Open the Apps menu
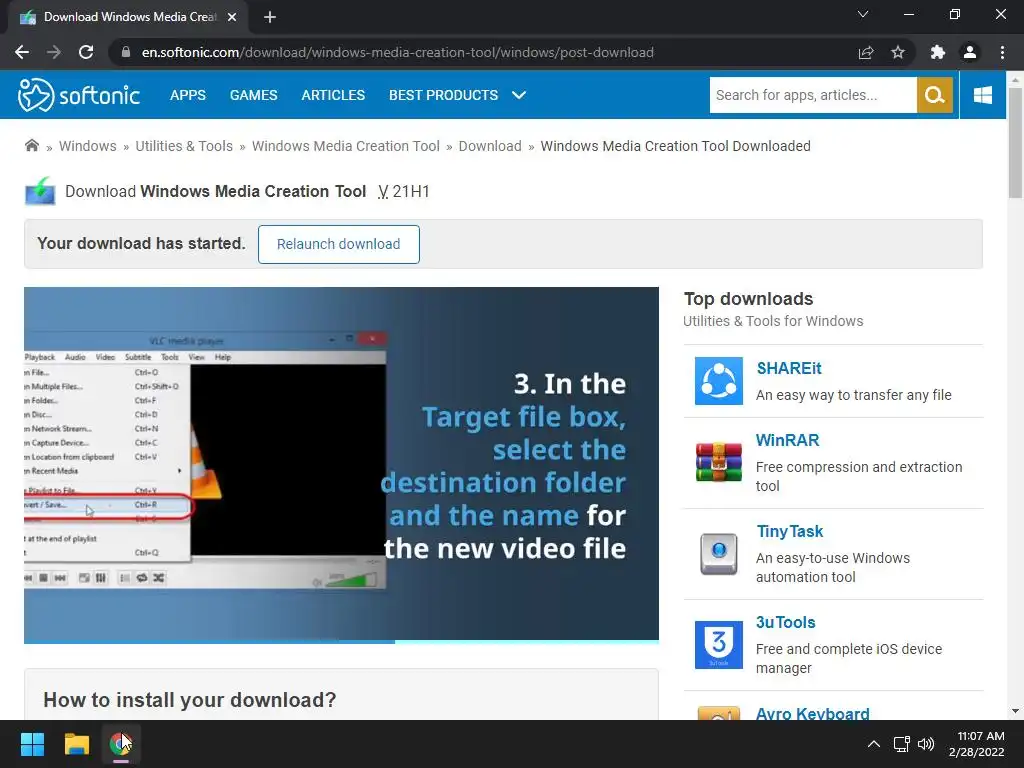 tap(187, 95)
